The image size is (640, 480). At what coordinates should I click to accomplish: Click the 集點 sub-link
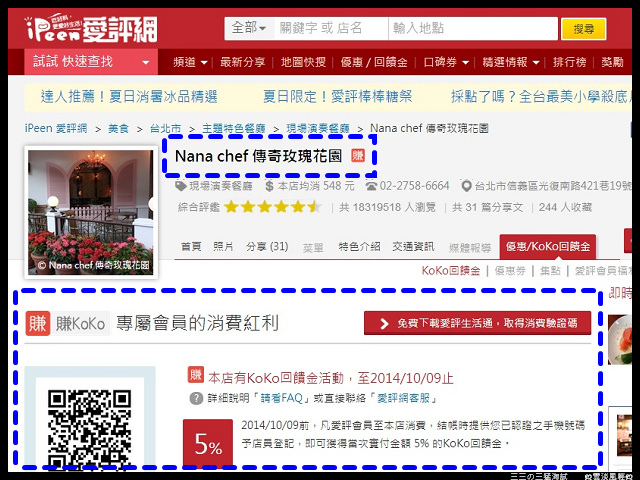click(550, 271)
